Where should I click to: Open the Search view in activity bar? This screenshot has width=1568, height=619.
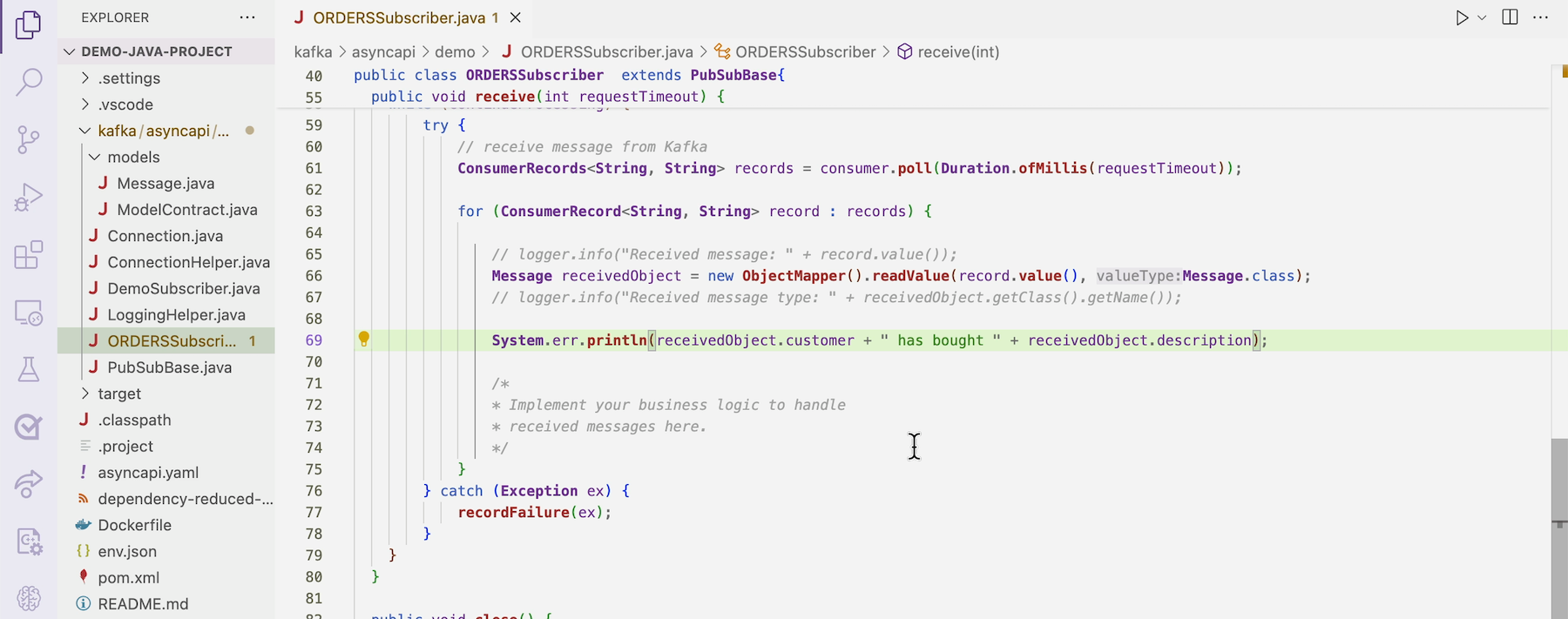click(29, 82)
